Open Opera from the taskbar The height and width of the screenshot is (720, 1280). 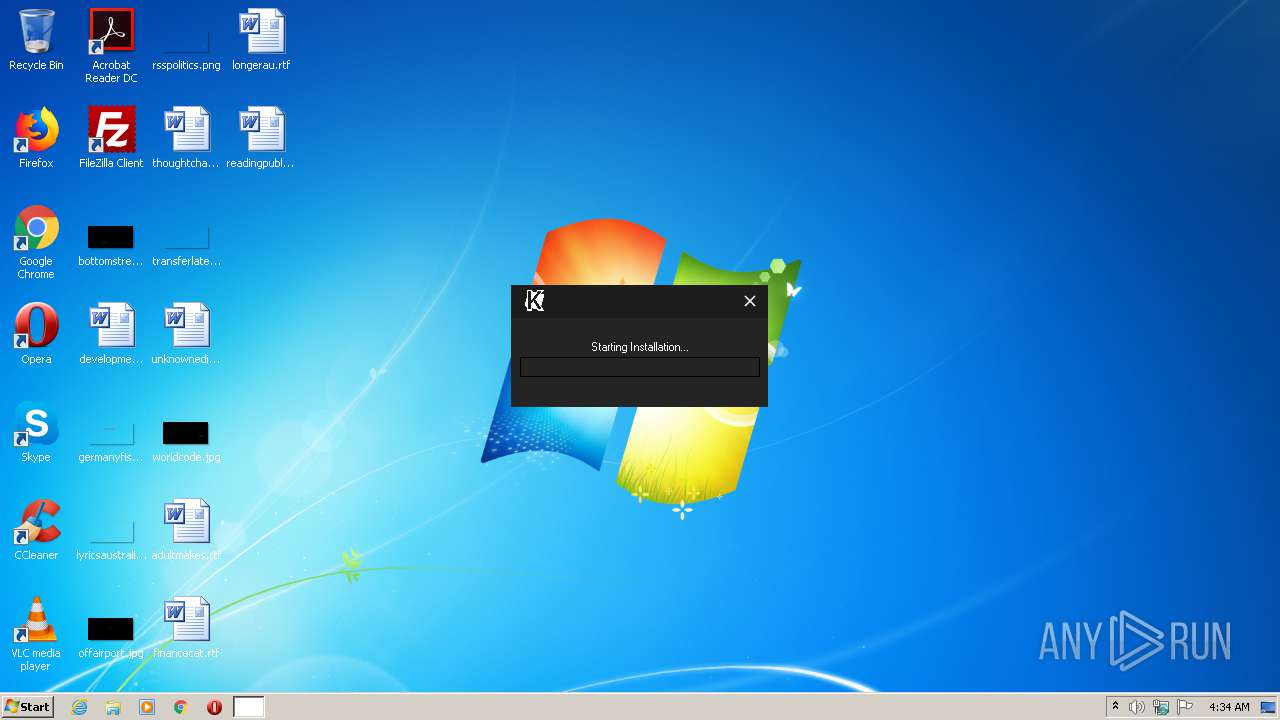[x=214, y=707]
